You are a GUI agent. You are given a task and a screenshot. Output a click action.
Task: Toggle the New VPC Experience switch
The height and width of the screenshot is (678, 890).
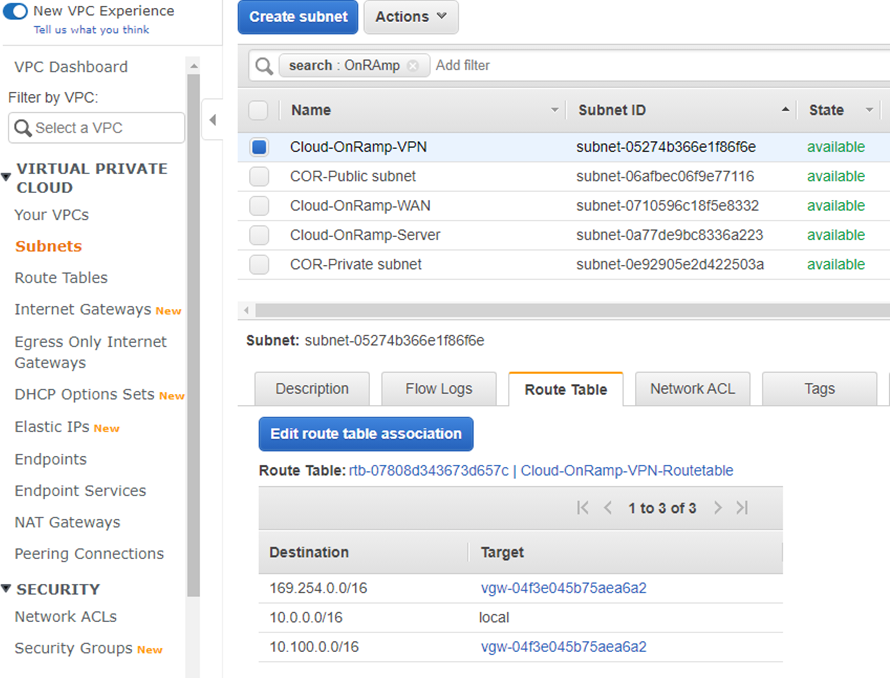pyautogui.click(x=15, y=11)
